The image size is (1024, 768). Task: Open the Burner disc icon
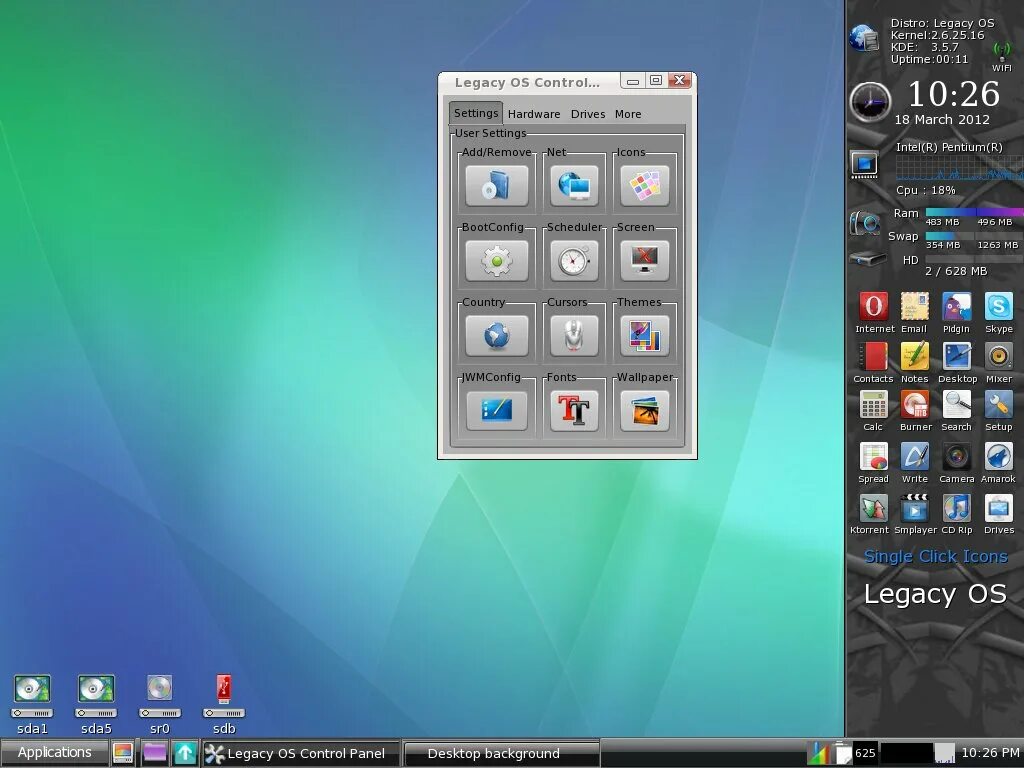click(915, 405)
